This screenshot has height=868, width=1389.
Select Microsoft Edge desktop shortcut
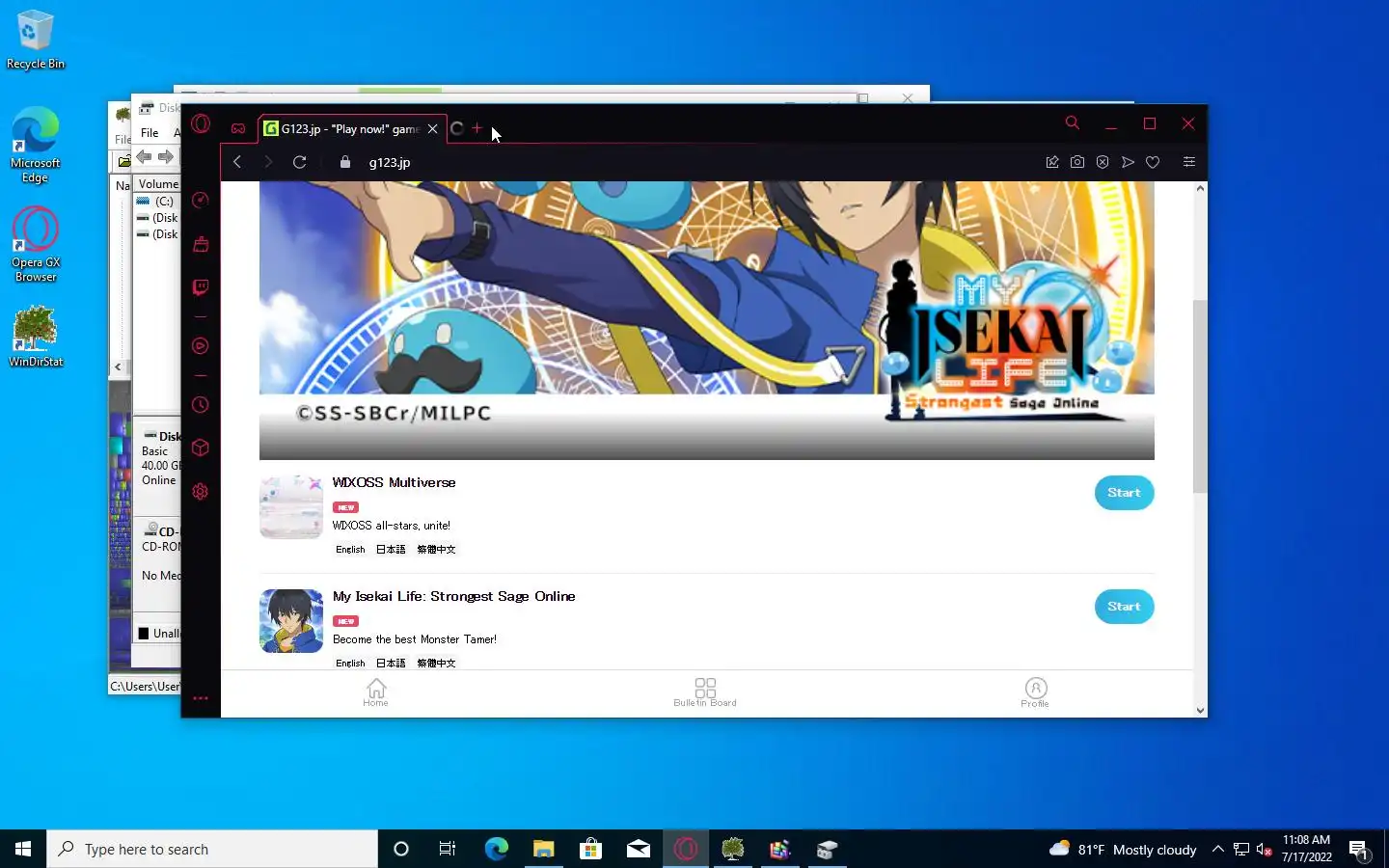point(36,146)
